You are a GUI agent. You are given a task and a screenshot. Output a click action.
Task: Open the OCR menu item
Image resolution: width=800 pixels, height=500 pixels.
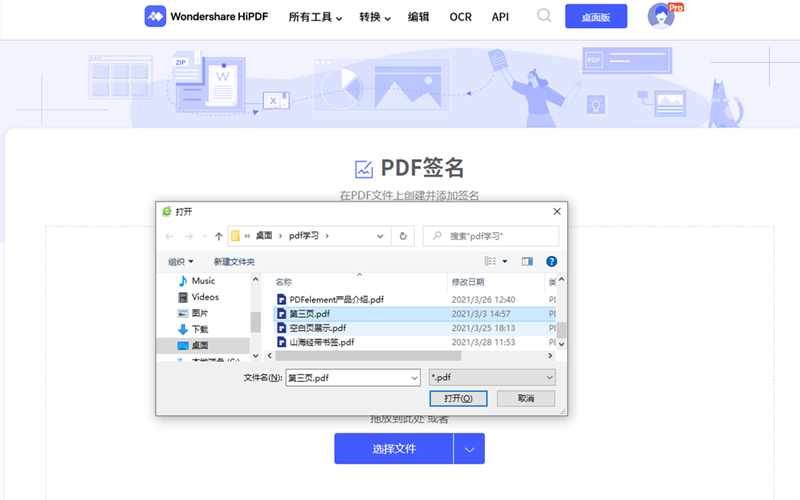coord(460,17)
